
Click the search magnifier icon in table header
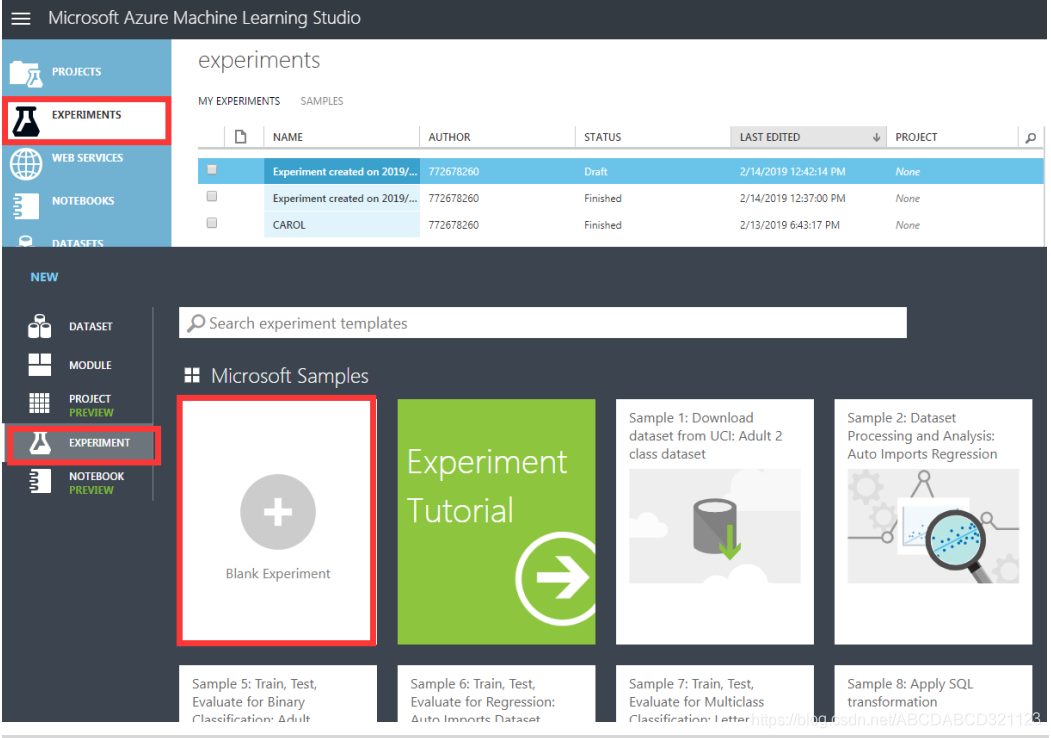click(1030, 137)
